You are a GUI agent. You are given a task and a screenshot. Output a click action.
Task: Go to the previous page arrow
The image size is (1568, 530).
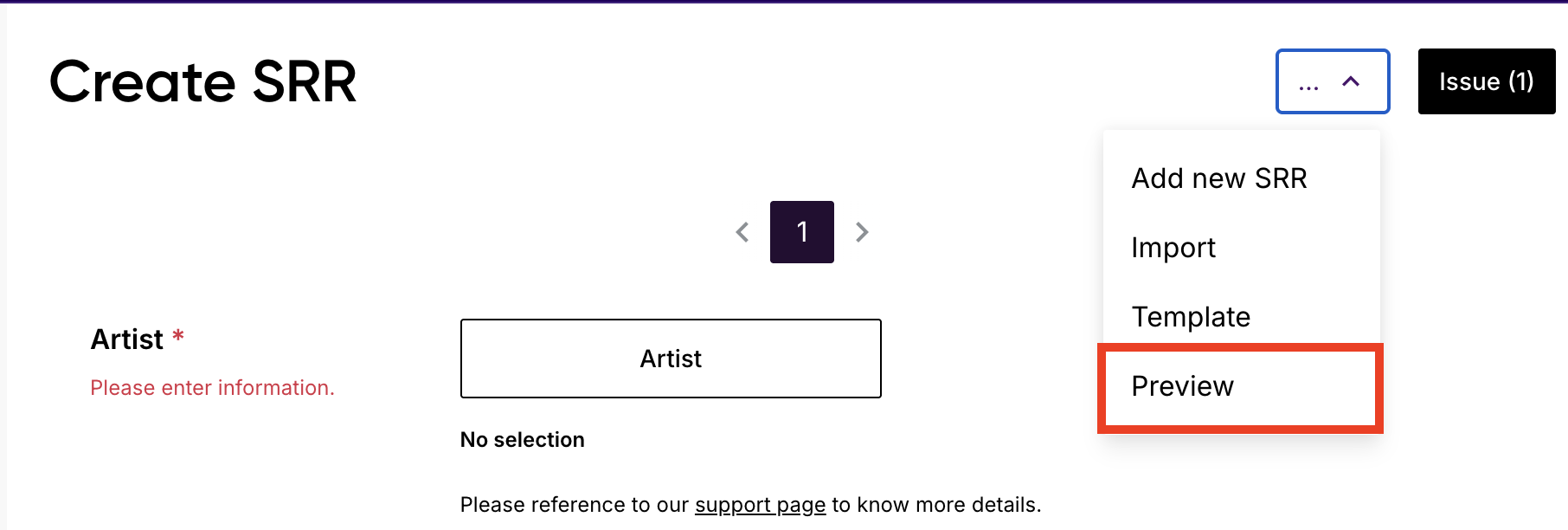pyautogui.click(x=742, y=232)
